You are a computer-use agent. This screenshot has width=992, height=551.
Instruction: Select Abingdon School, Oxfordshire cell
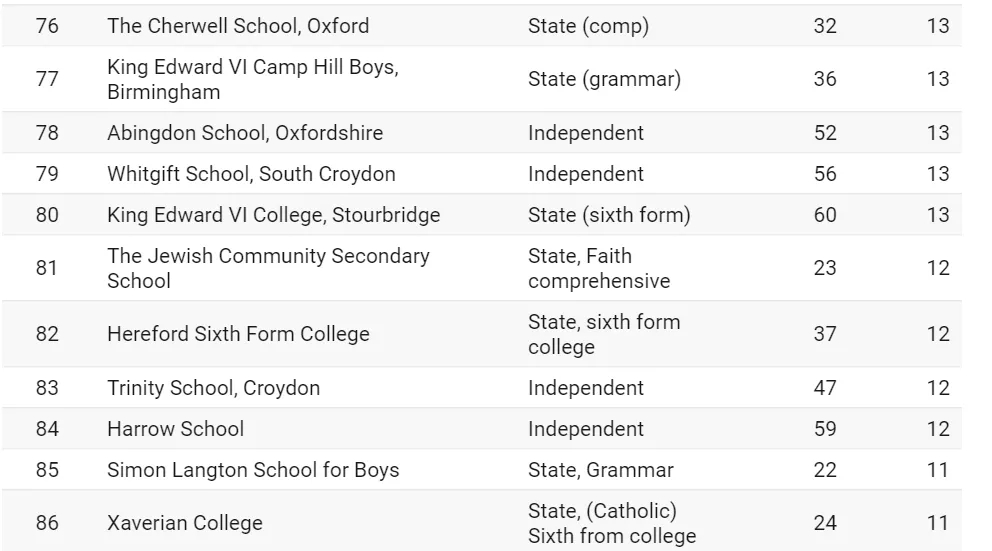(245, 133)
